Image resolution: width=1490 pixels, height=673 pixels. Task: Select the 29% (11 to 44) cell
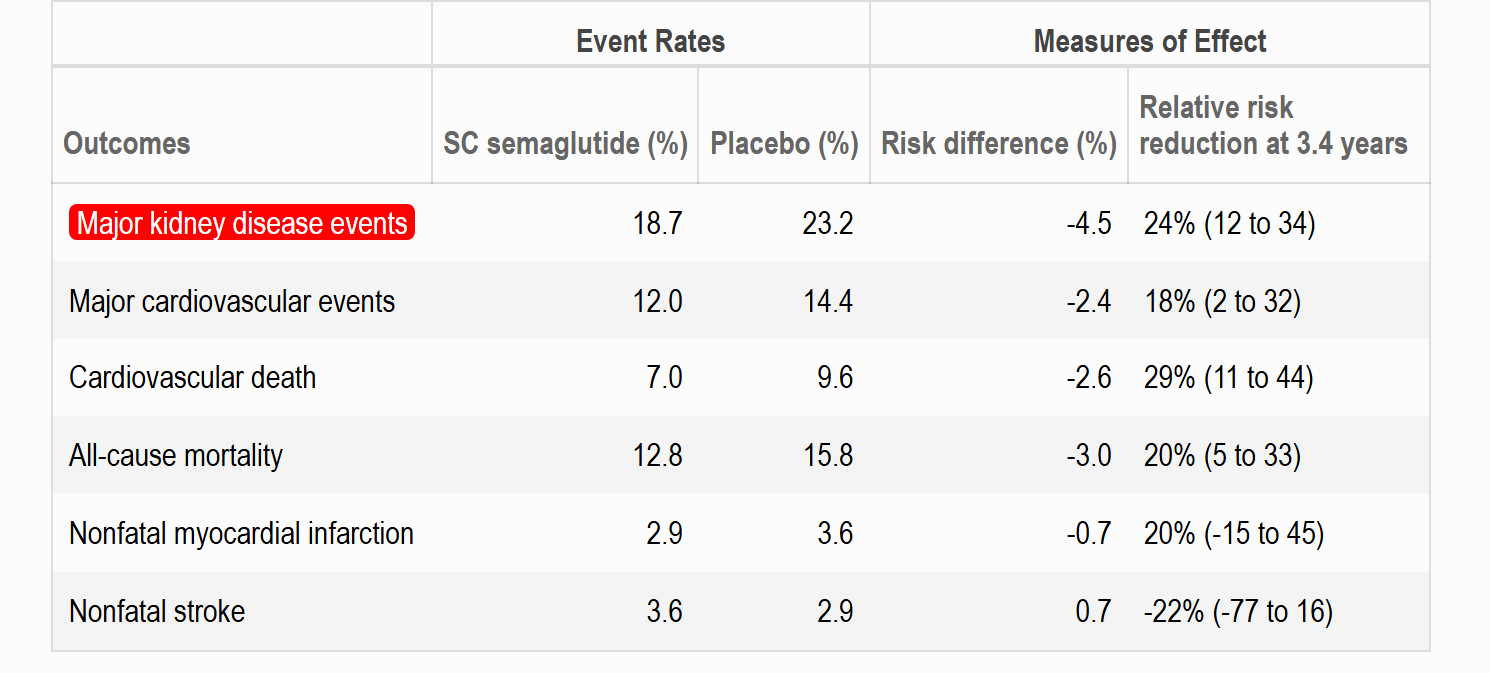pos(1228,378)
